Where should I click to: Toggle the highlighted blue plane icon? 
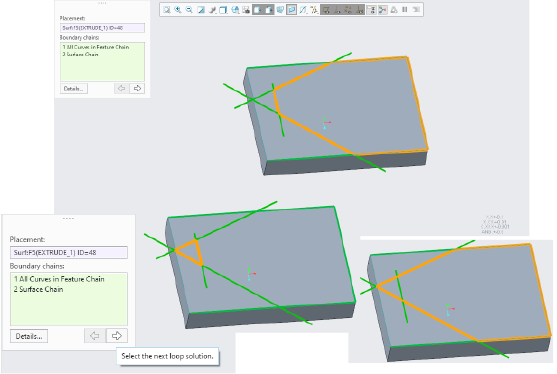291,10
